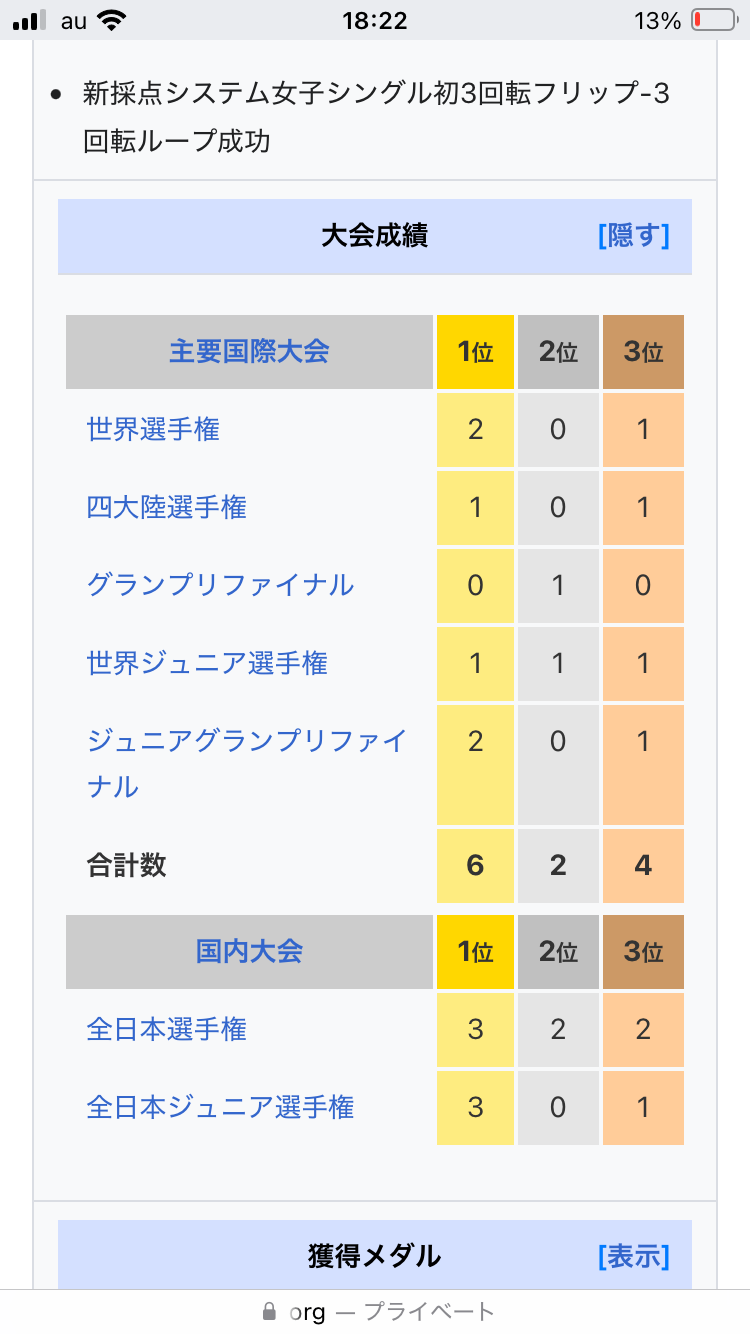
Task: Expand the 獲得メダル section with 表示
Action: pyautogui.click(x=633, y=1256)
